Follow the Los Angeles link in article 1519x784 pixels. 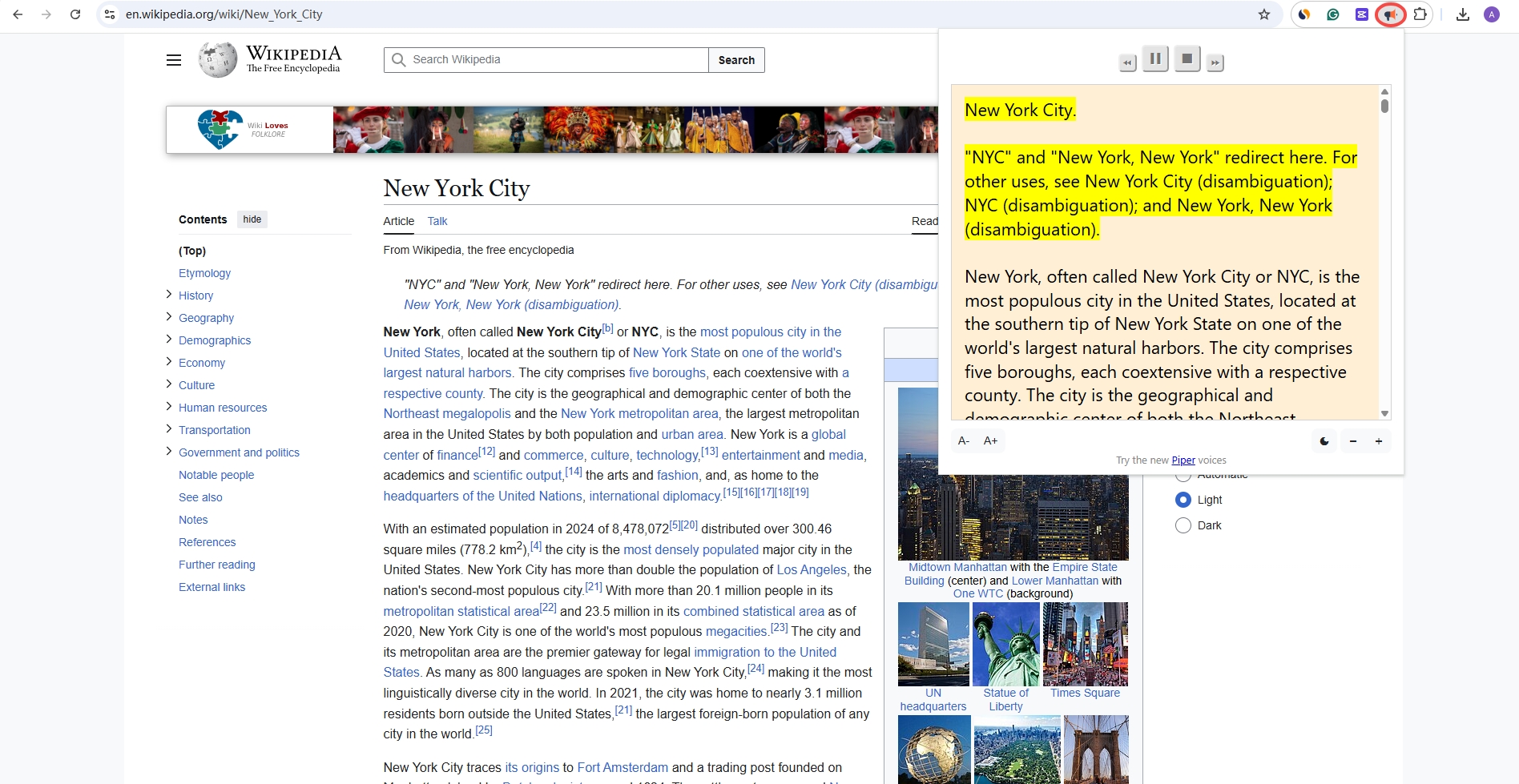[812, 569]
